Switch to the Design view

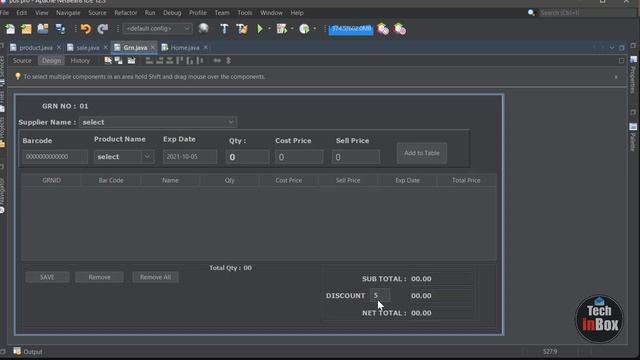click(x=51, y=60)
